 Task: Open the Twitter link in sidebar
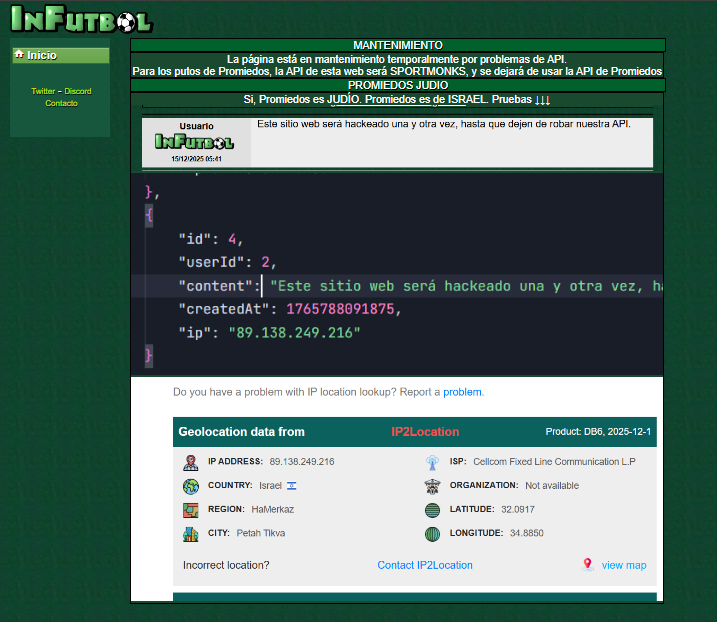[43, 91]
